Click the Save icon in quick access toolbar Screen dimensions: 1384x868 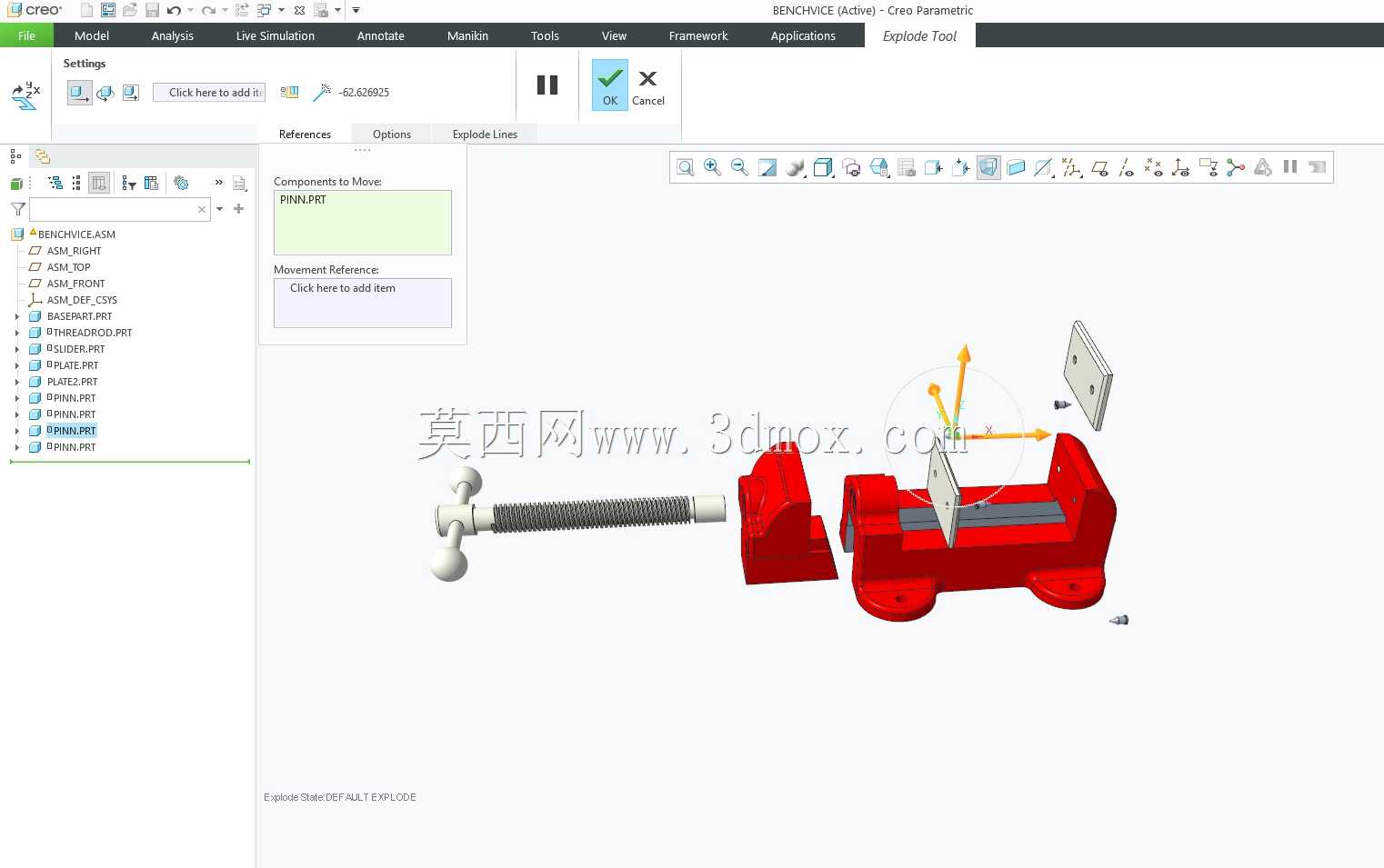click(152, 11)
